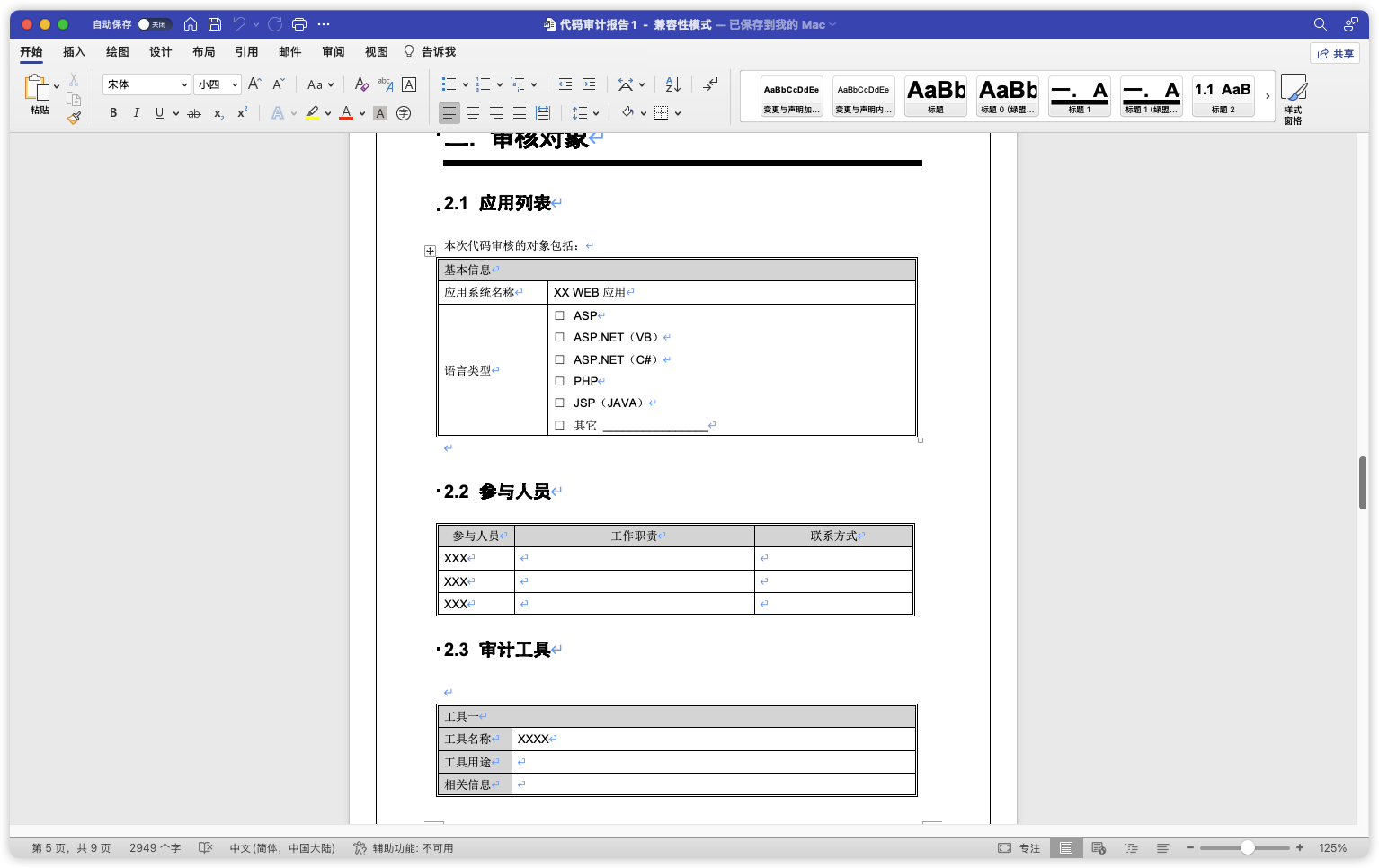
Task: Click the 共享 share button
Action: pos(1335,54)
